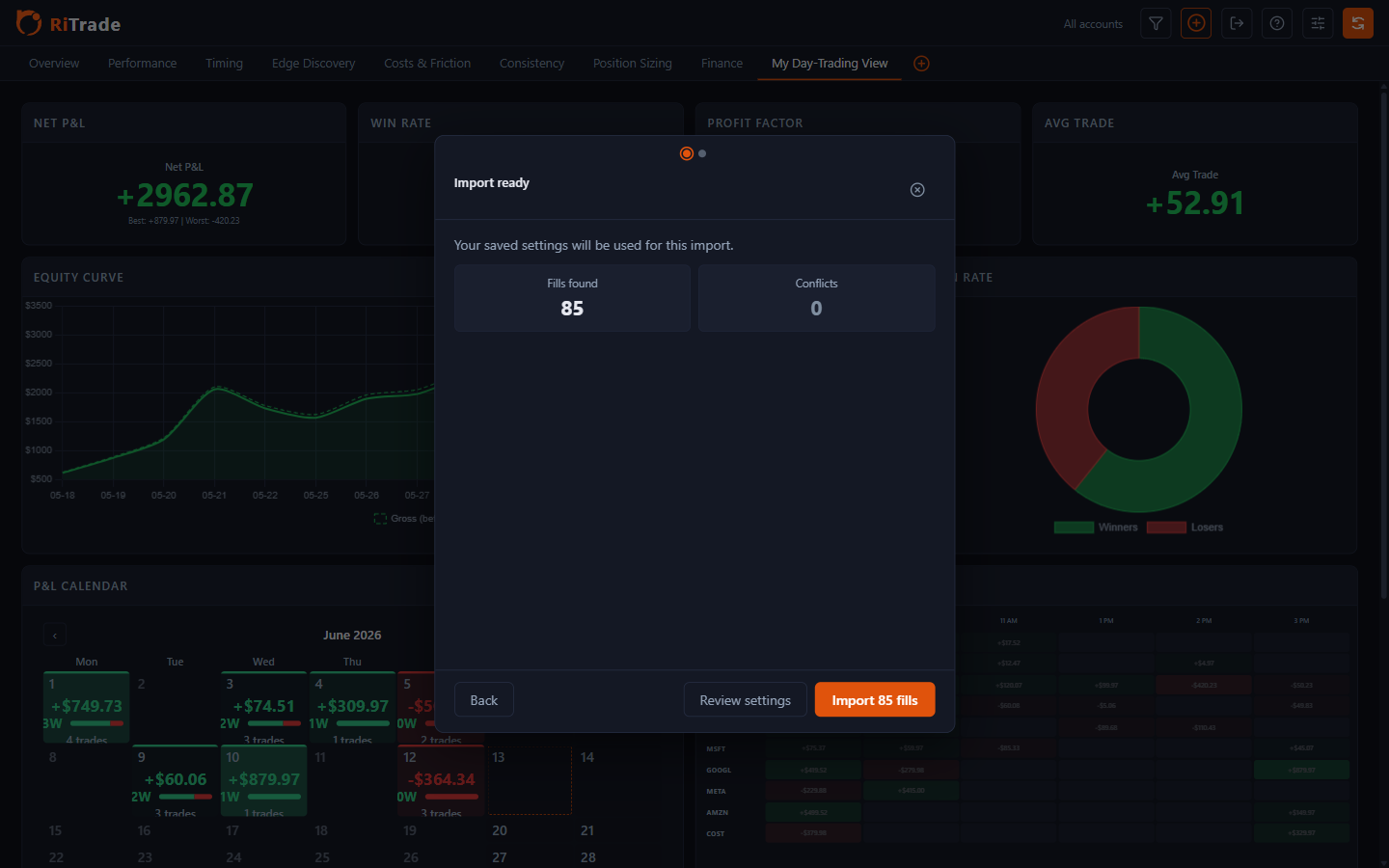This screenshot has width=1389, height=868.
Task: Click the add import plus icon in header
Action: (x=1196, y=23)
